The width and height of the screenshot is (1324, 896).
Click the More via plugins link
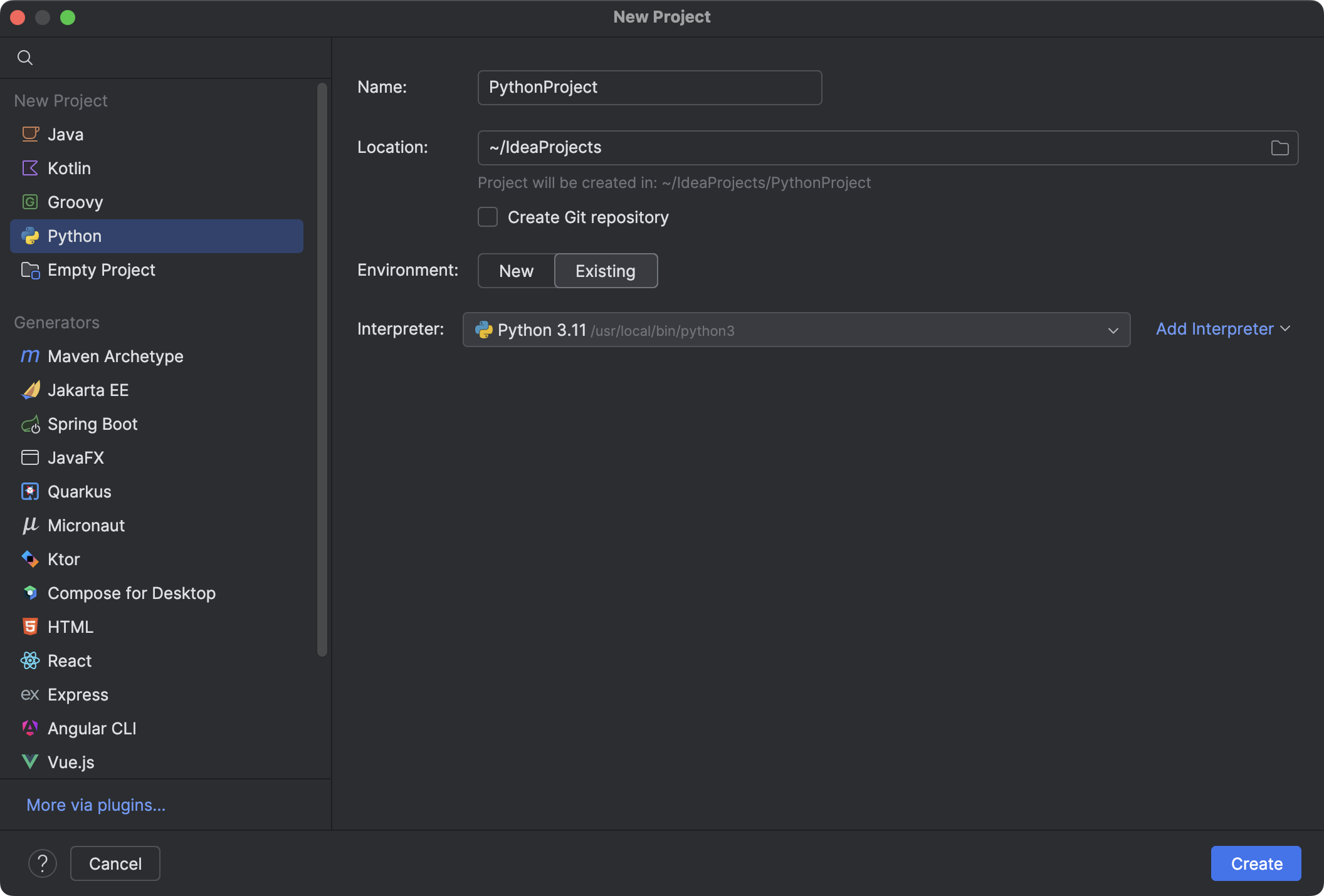(95, 805)
